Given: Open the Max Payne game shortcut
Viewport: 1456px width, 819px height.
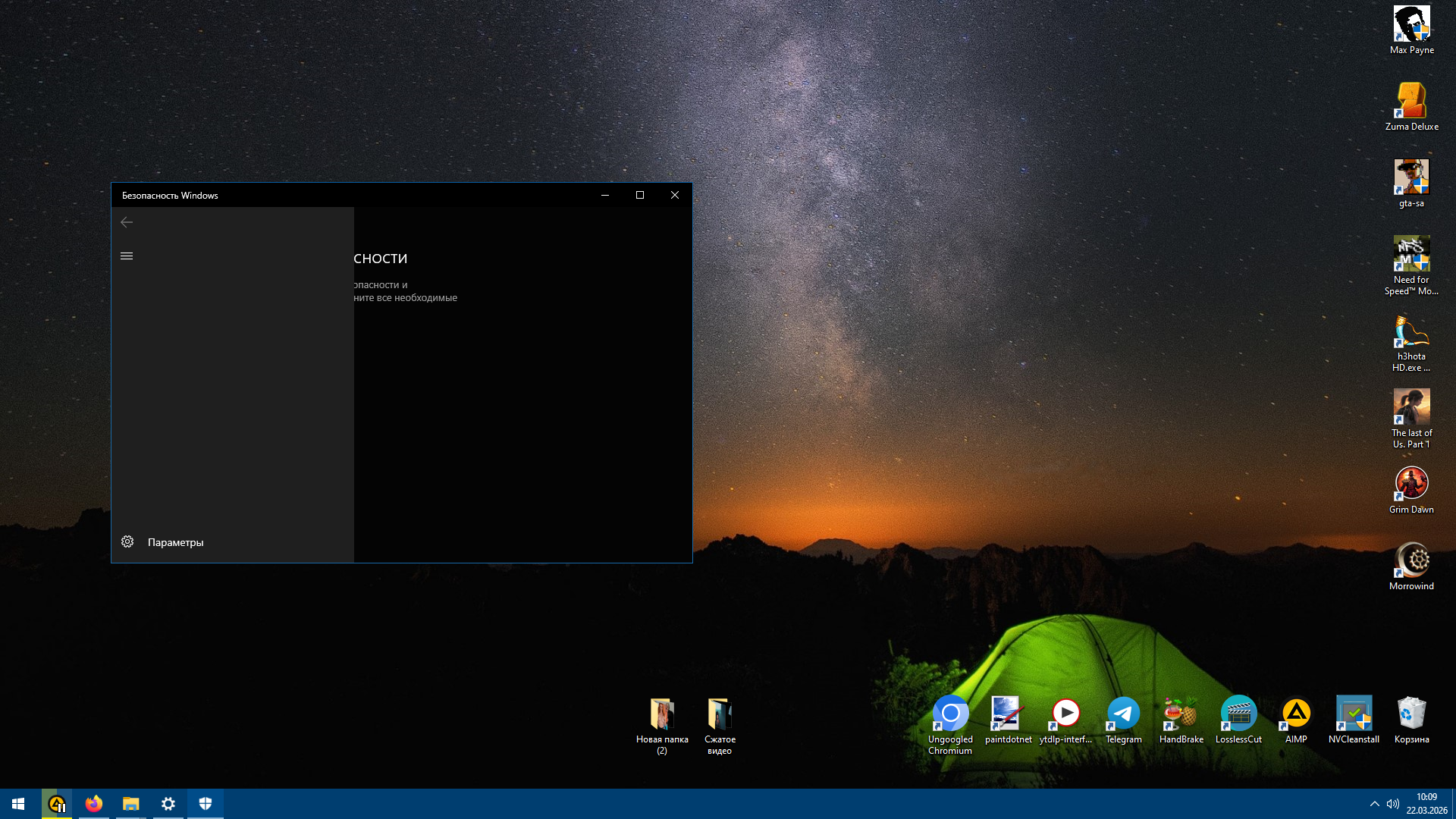Looking at the screenshot, I should (x=1411, y=25).
